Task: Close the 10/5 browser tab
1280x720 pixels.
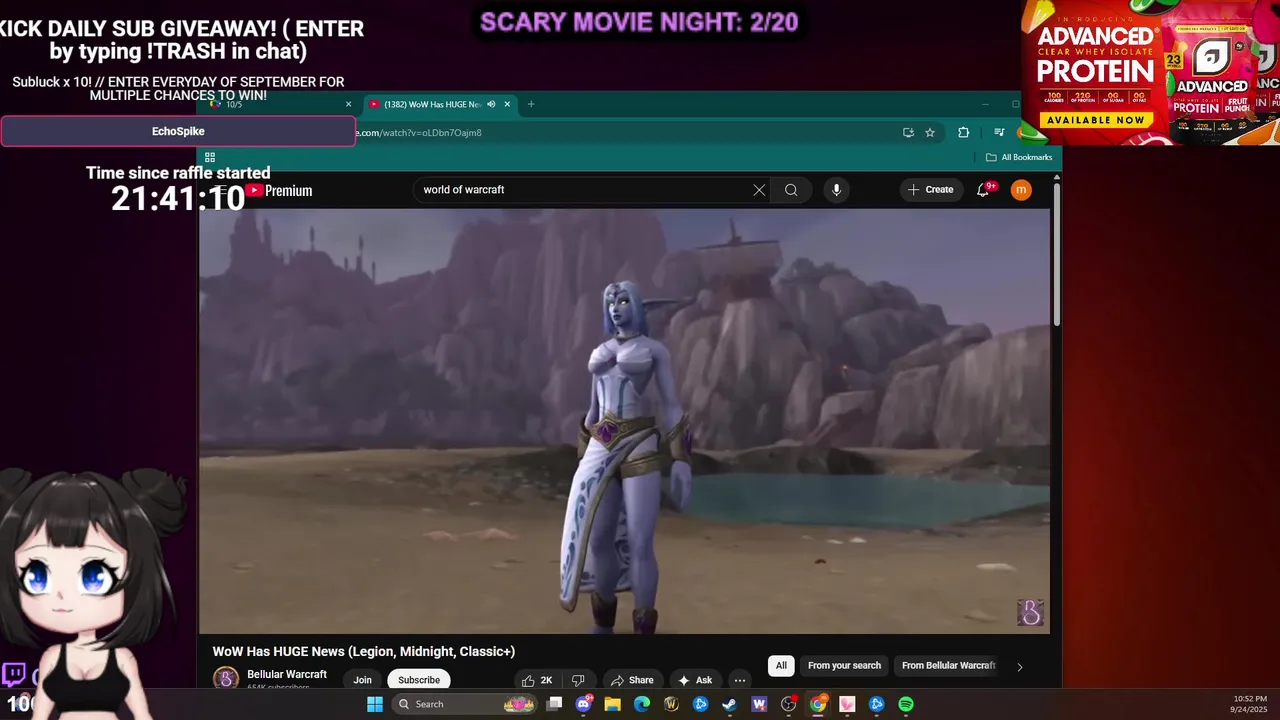Action: [x=348, y=104]
